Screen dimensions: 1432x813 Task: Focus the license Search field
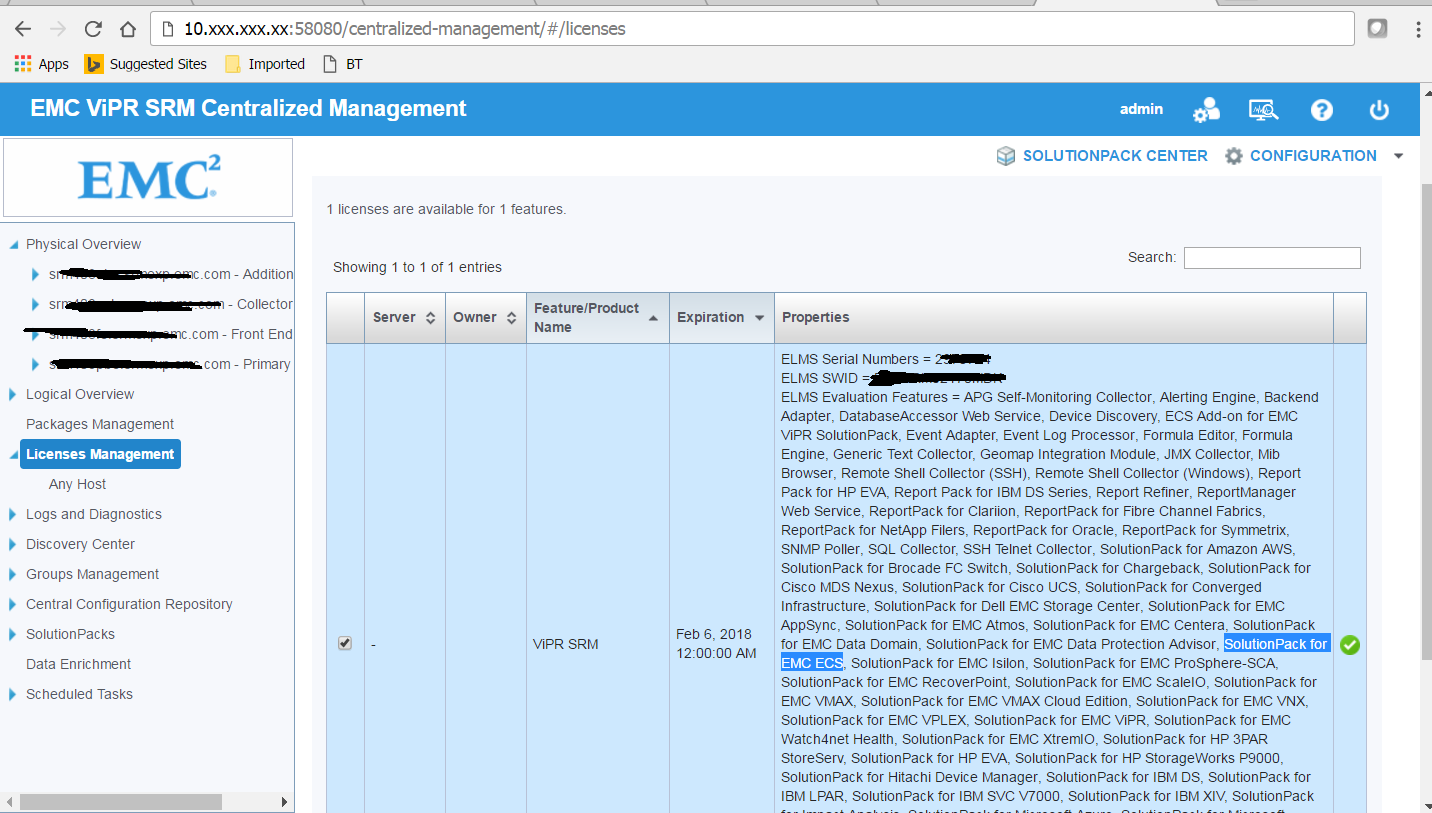(1272, 258)
